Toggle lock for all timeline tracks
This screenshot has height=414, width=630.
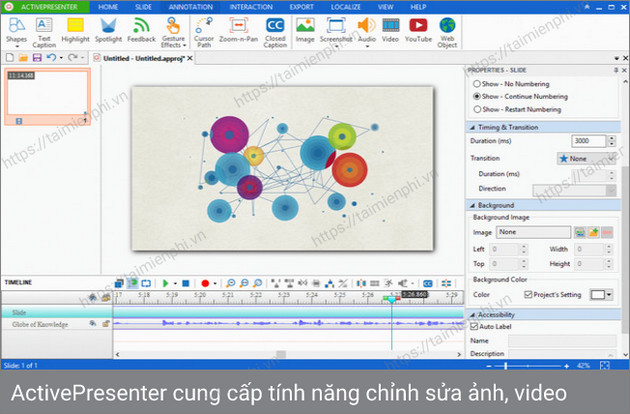(106, 297)
